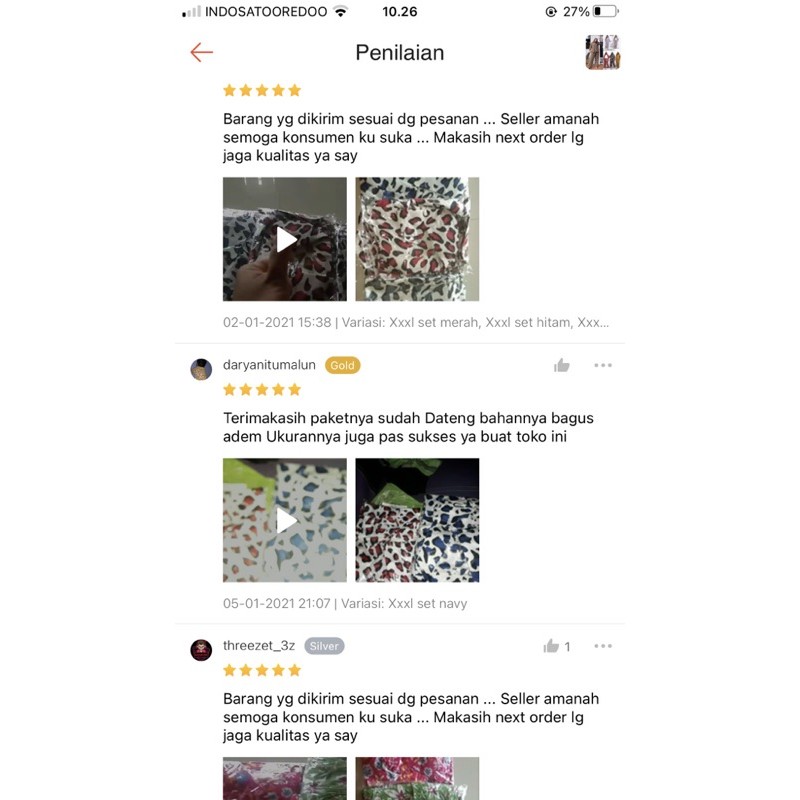Open daryanitumalun username link
The image size is (800, 800).
pyautogui.click(x=269, y=365)
